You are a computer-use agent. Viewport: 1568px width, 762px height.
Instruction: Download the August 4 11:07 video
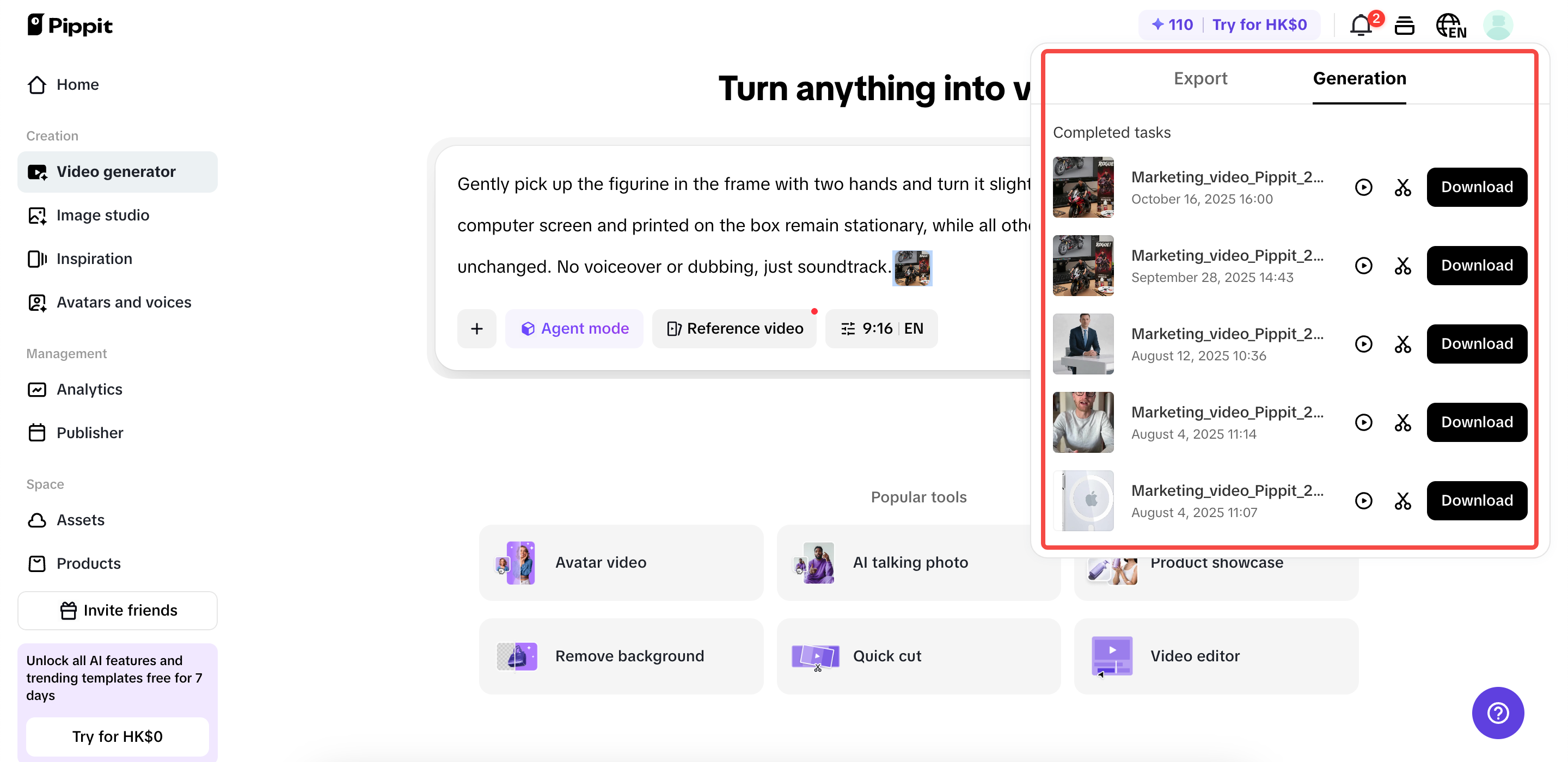click(x=1476, y=500)
